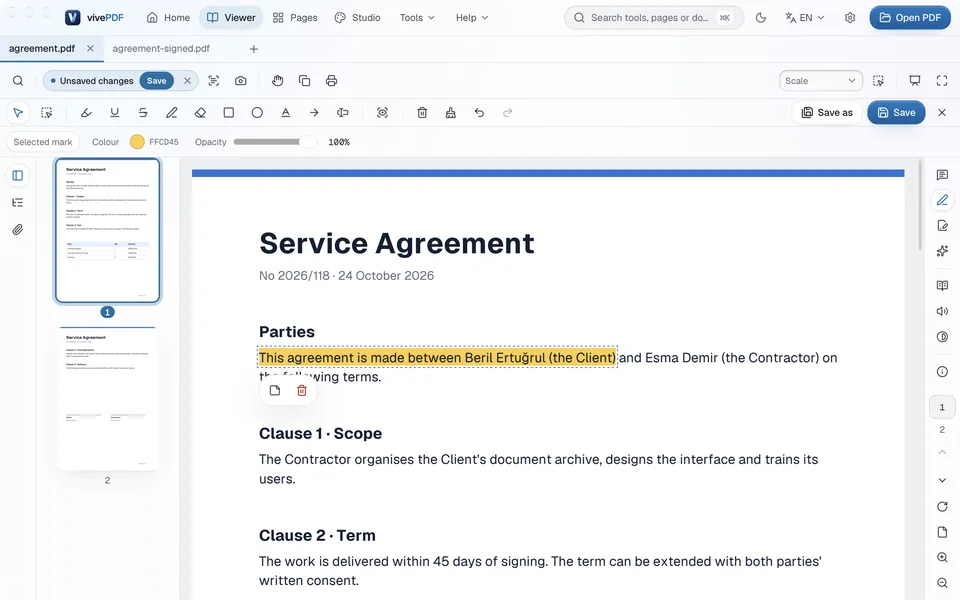This screenshot has height=600, width=960.
Task: Delete the selected highlight via red trash
Action: click(302, 391)
